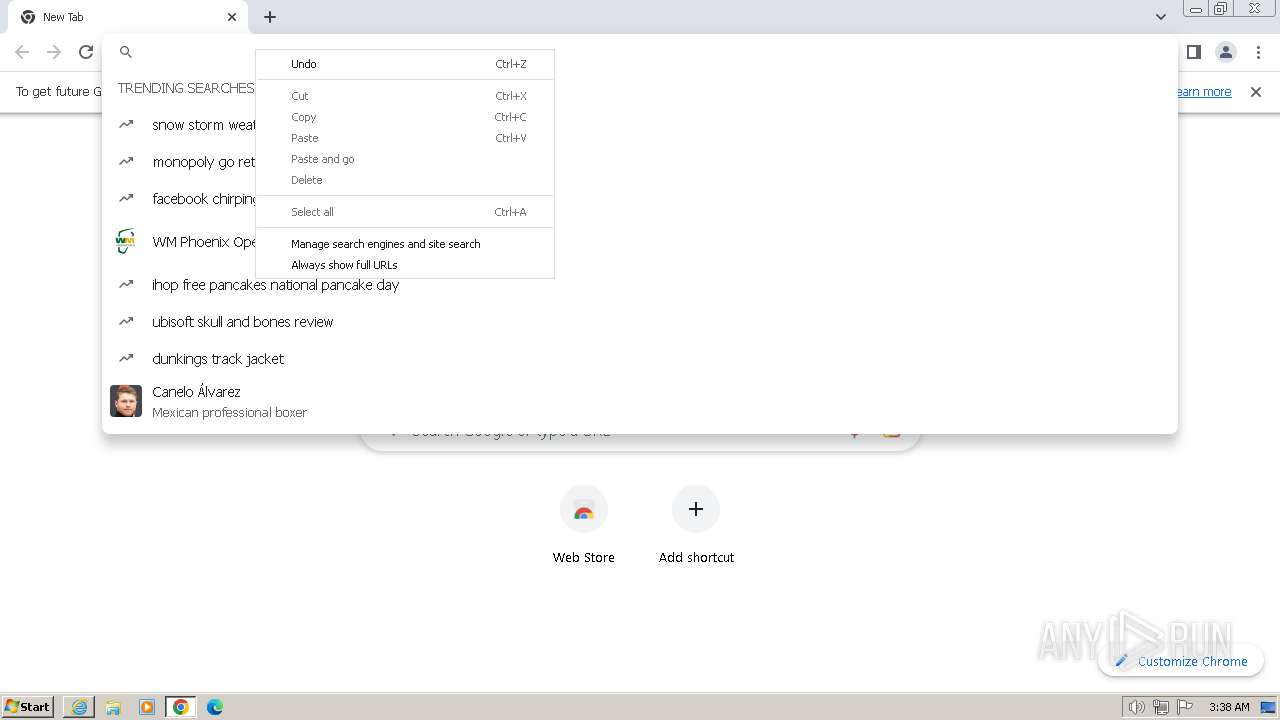1280x720 pixels.
Task: Open the Action Center flag icon
Action: [1185, 707]
